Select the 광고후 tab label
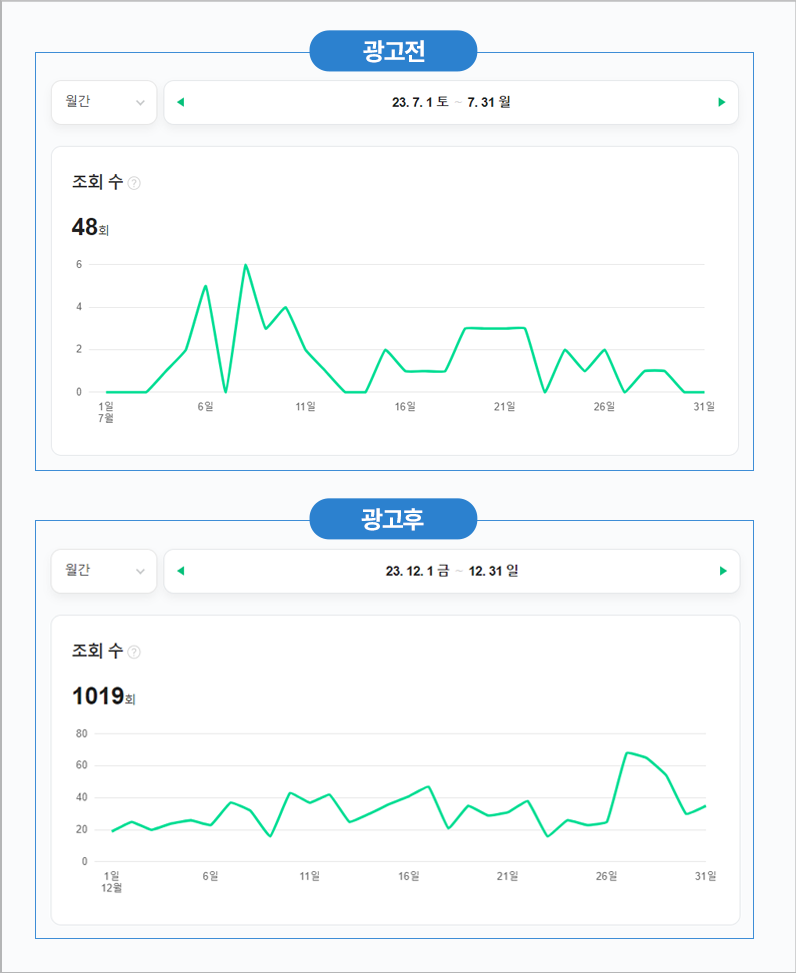796x973 pixels. point(393,519)
